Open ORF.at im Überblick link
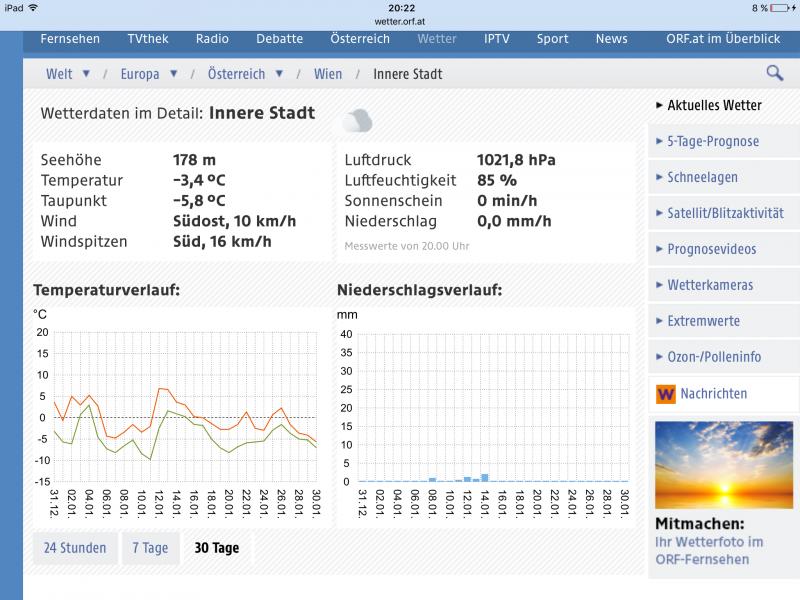The image size is (800, 600). [723, 39]
